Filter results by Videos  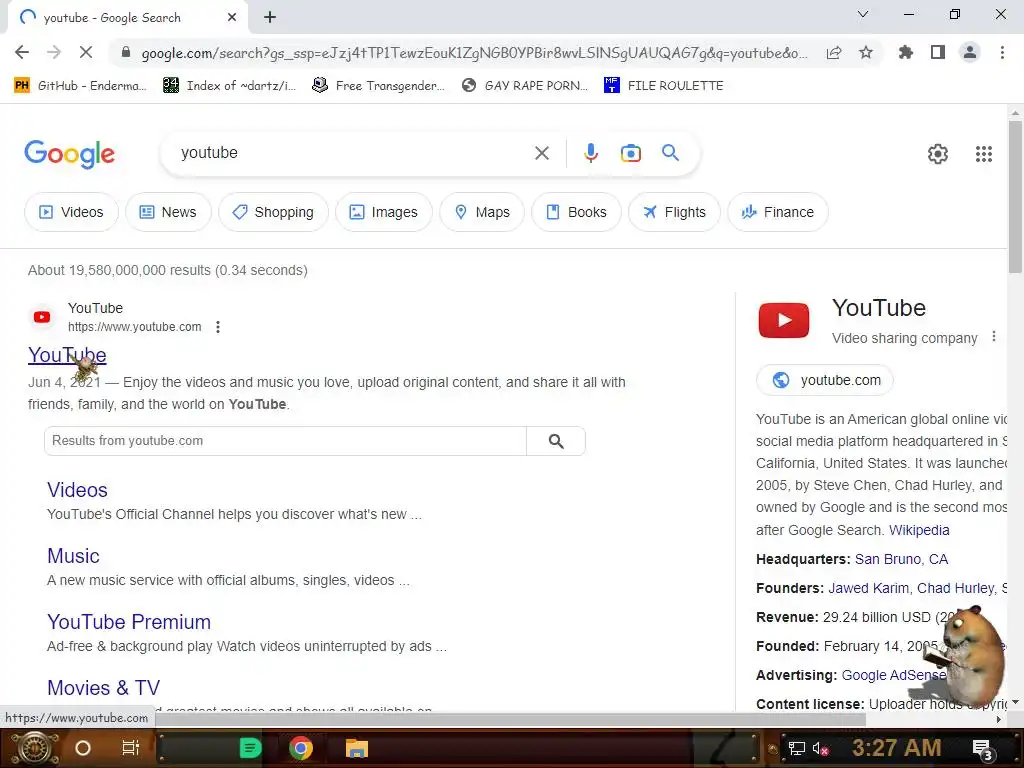pyautogui.click(x=71, y=212)
